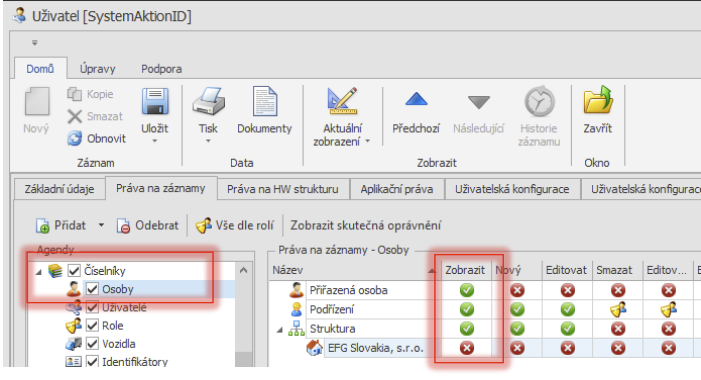Viewport: 701px width, 380px height.
Task: Refresh record with Obnovit
Action: pyautogui.click(x=96, y=139)
